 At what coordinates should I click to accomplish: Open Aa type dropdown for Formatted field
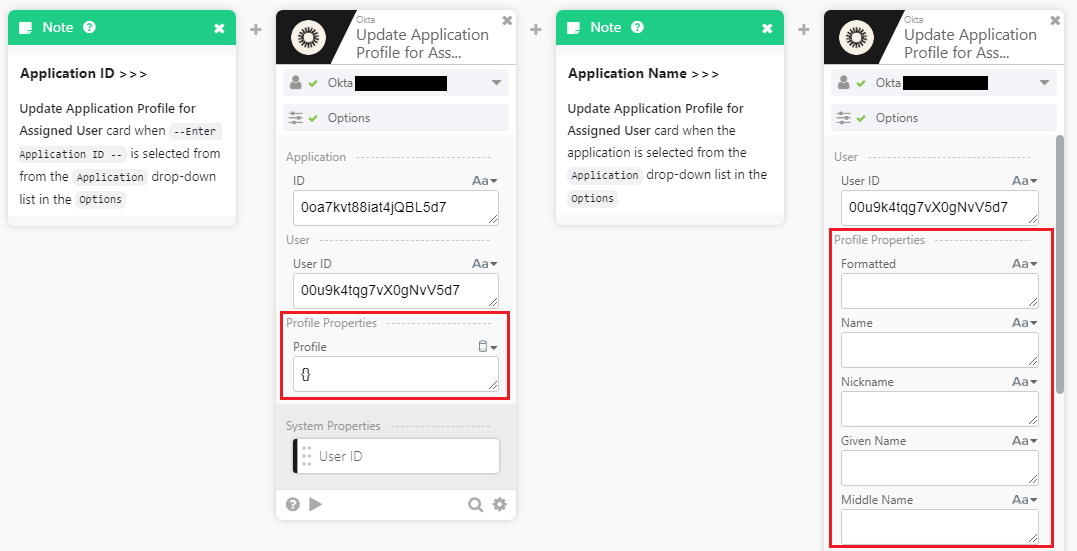point(1025,264)
